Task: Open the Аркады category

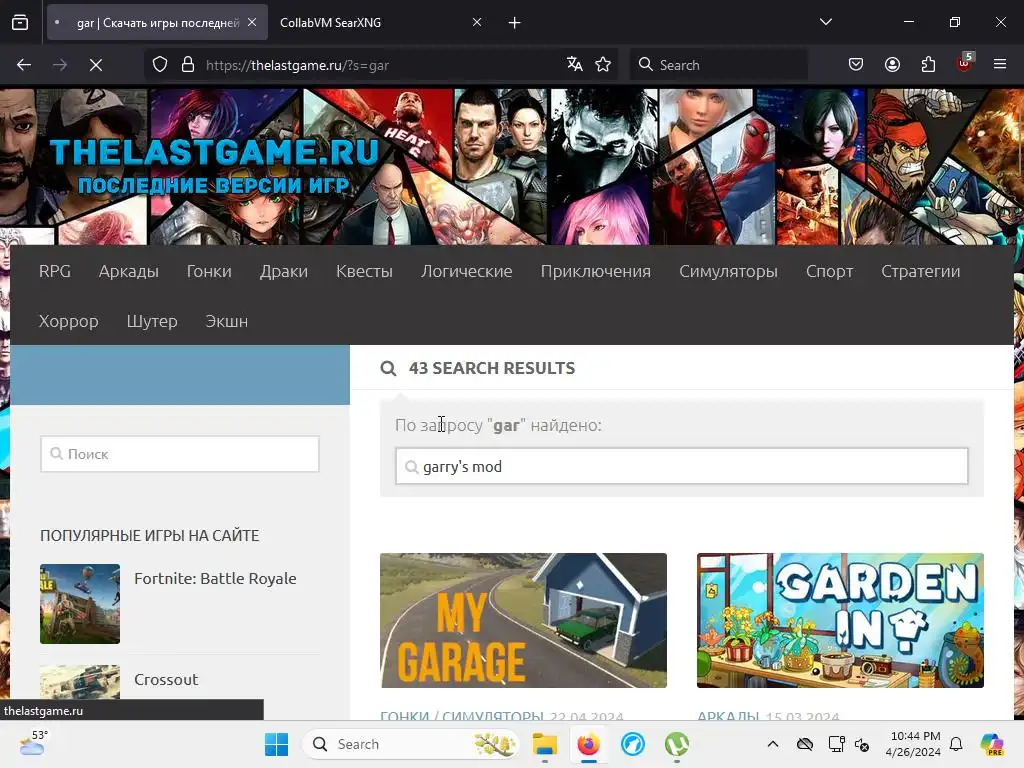Action: pyautogui.click(x=129, y=271)
